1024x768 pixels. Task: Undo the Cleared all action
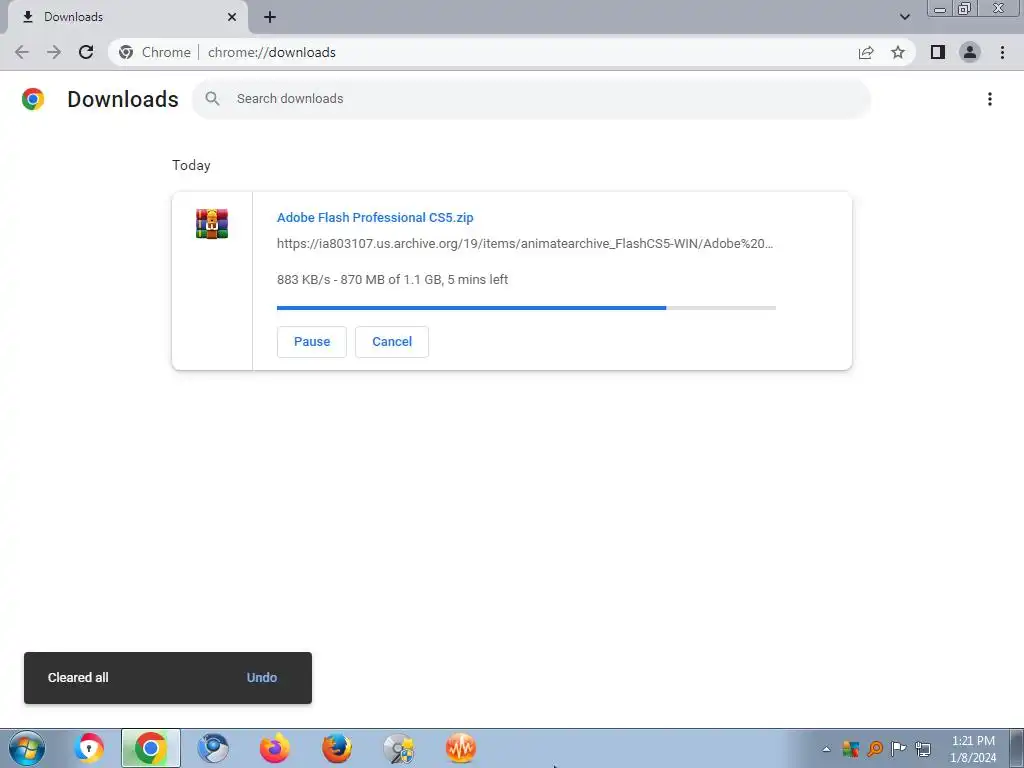[262, 677]
